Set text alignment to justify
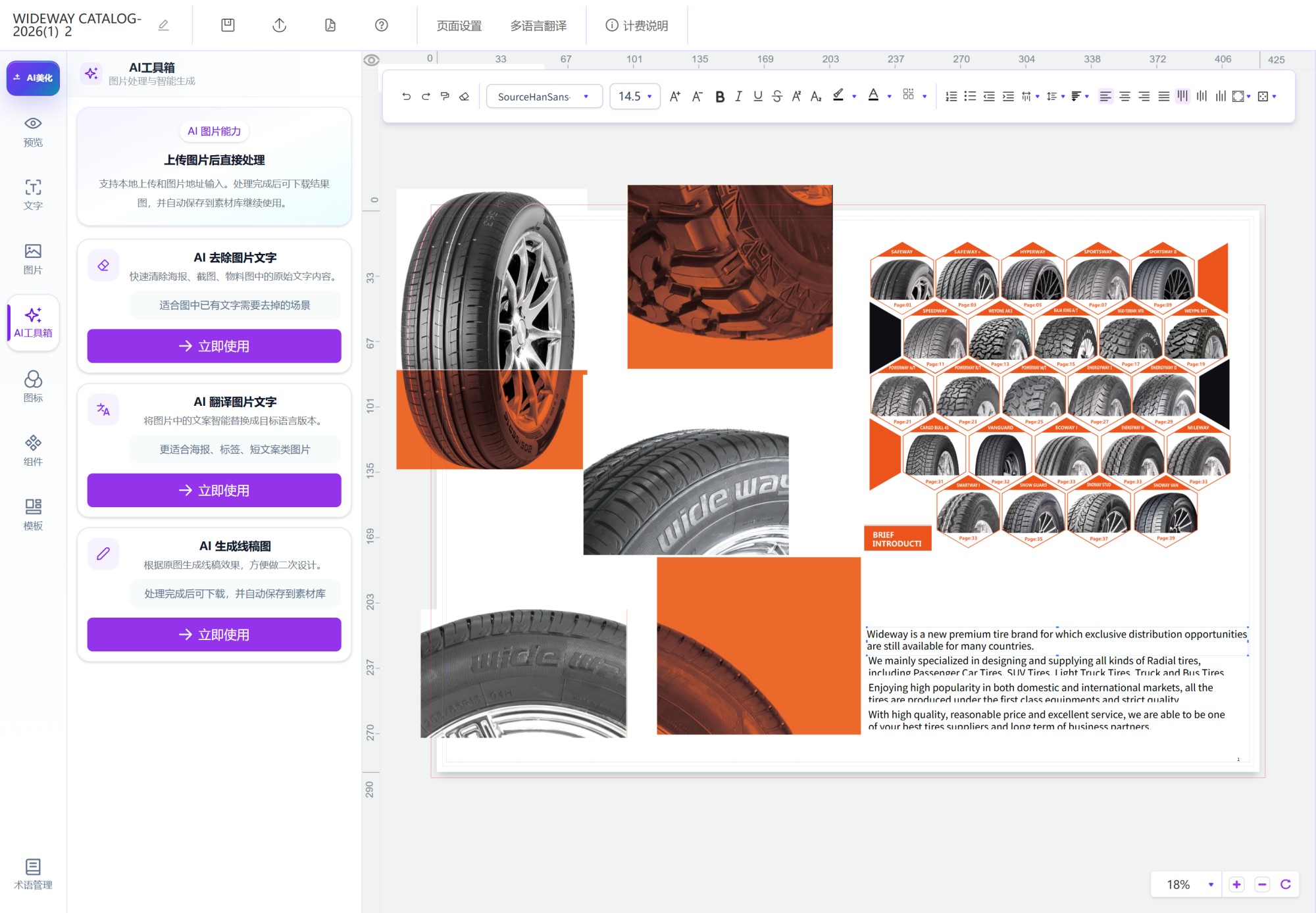1316x913 pixels. pos(1164,97)
